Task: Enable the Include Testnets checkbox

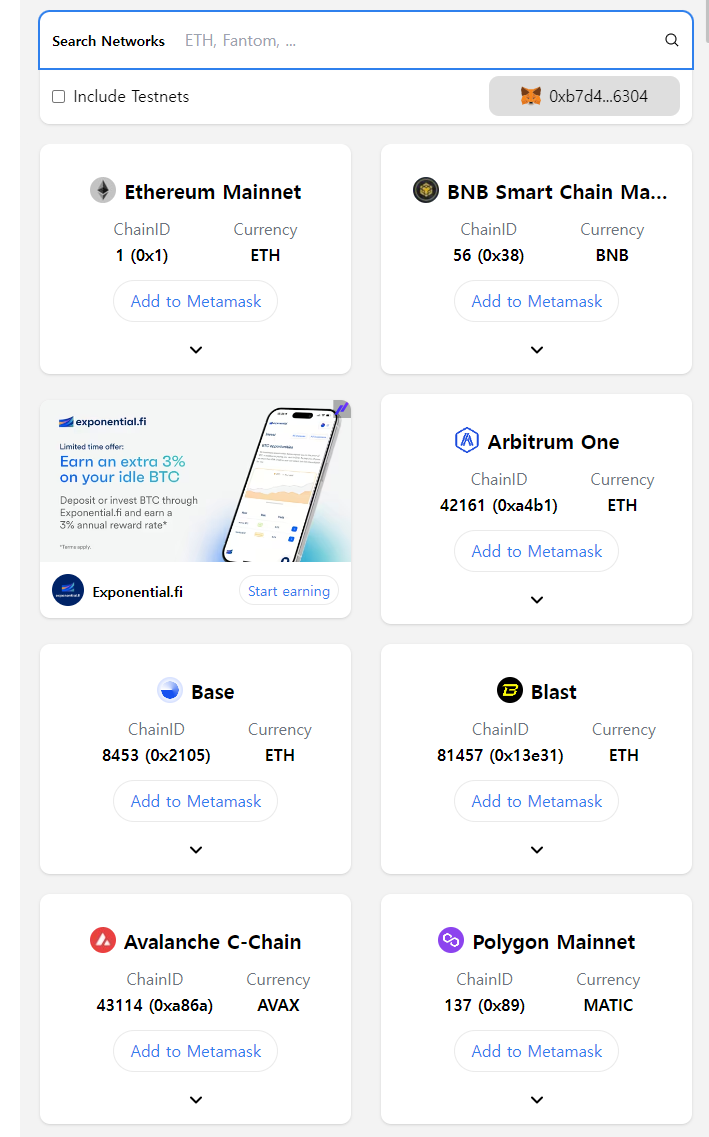Action: pos(59,97)
